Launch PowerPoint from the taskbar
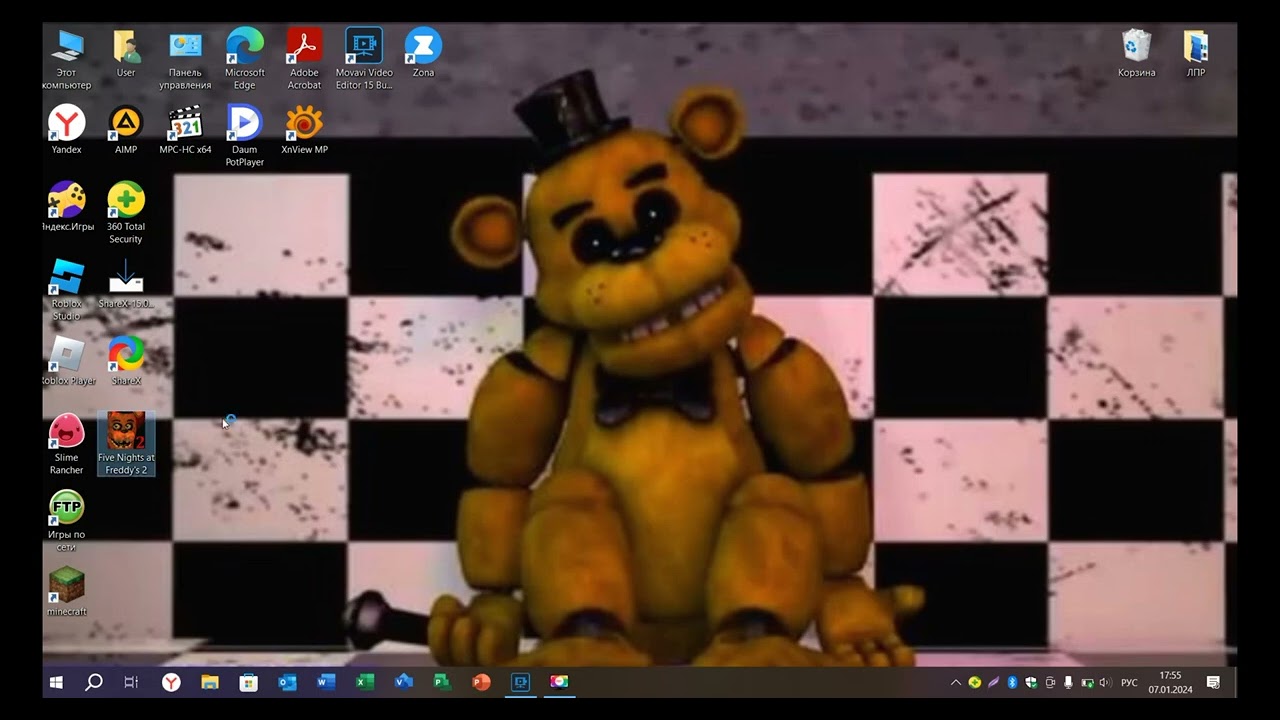Viewport: 1280px width, 720px height. (481, 682)
